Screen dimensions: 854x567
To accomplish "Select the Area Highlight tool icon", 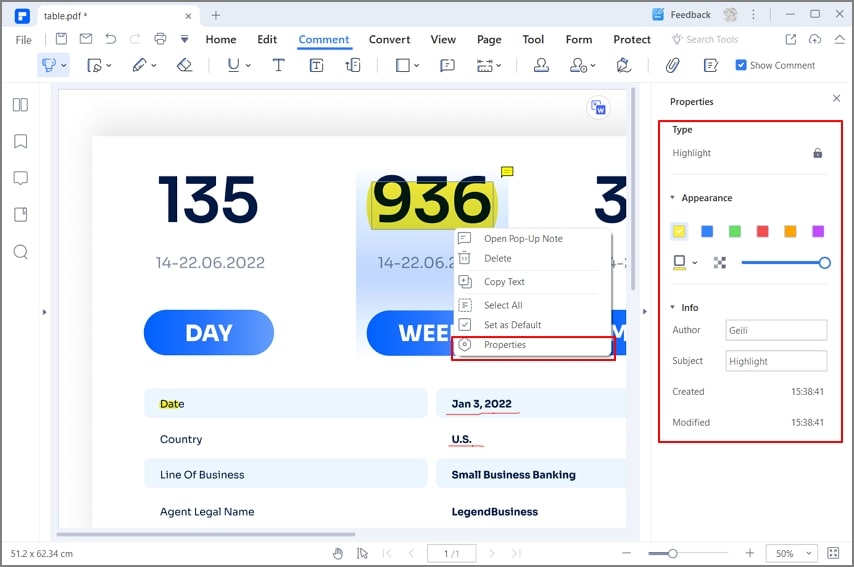I will [x=94, y=66].
